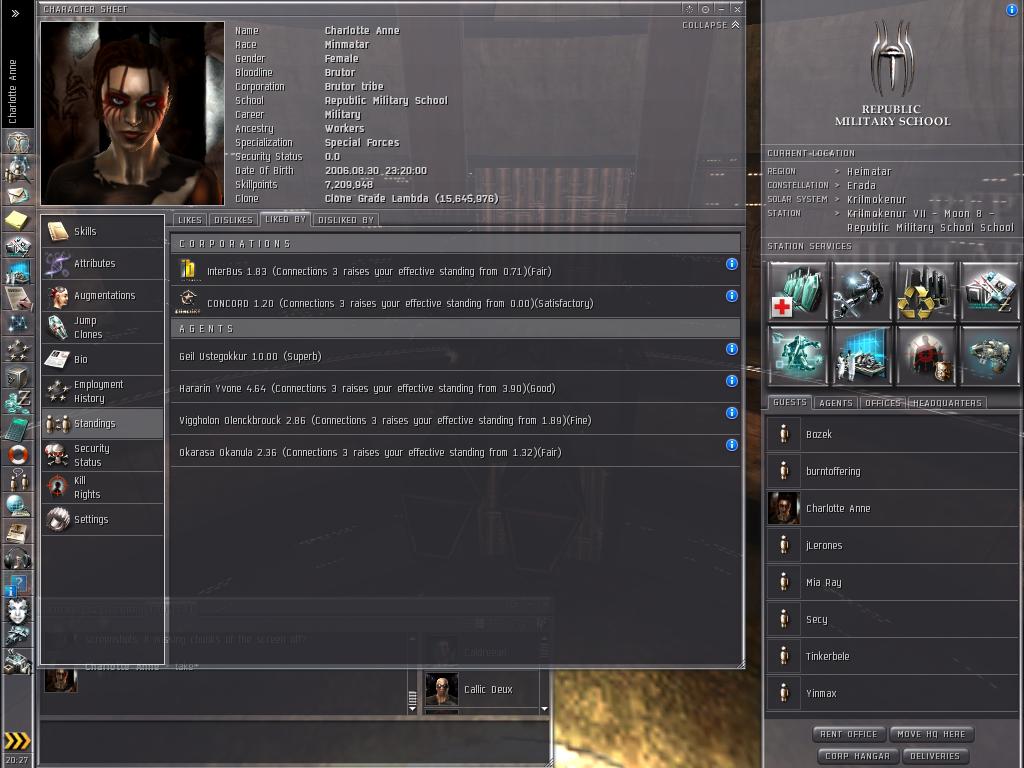Open the Assets cube icon in sidebar
Viewport: 1024px width, 768px height.
[18, 377]
